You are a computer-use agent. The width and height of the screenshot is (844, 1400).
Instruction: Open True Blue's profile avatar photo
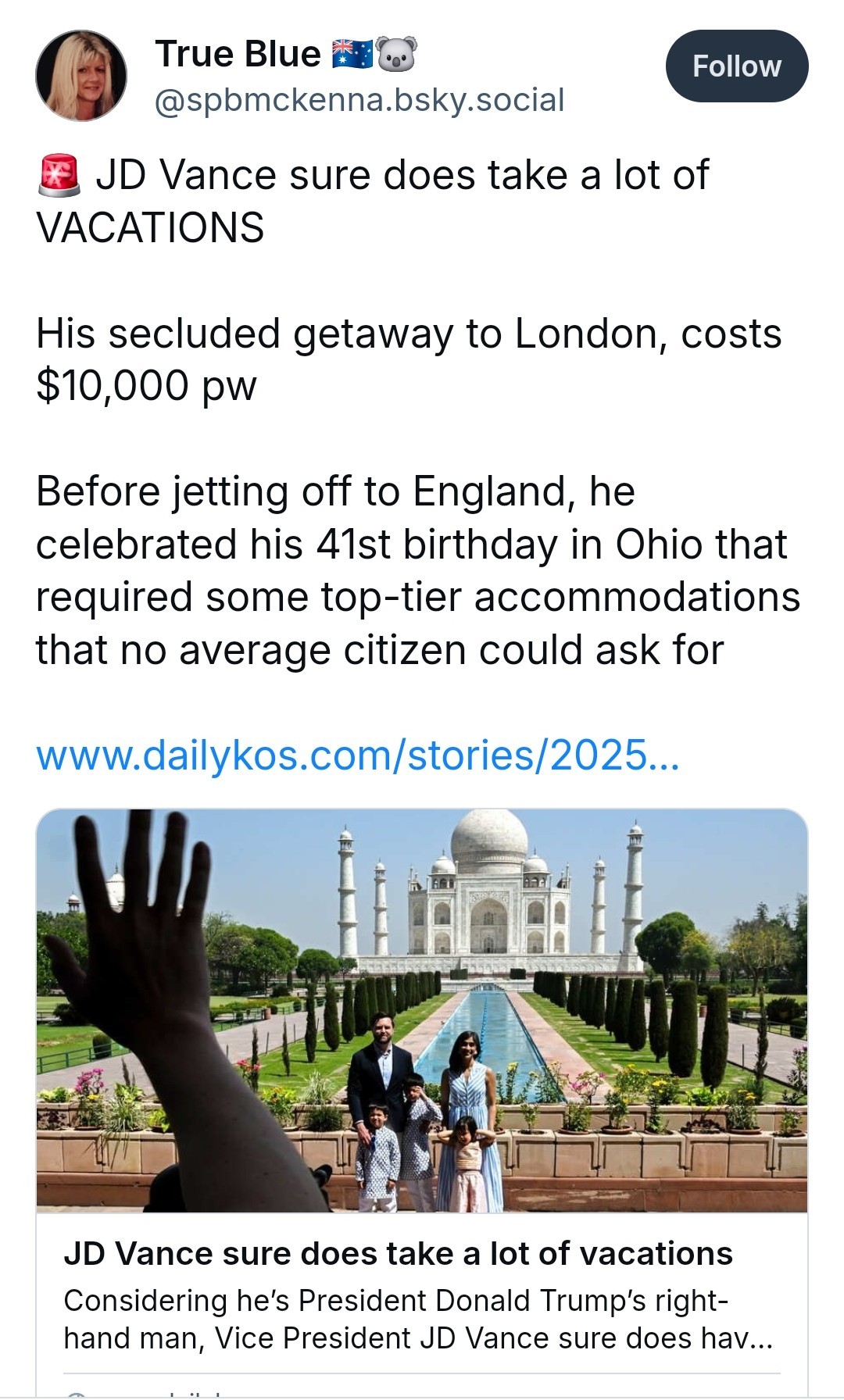tap(80, 76)
